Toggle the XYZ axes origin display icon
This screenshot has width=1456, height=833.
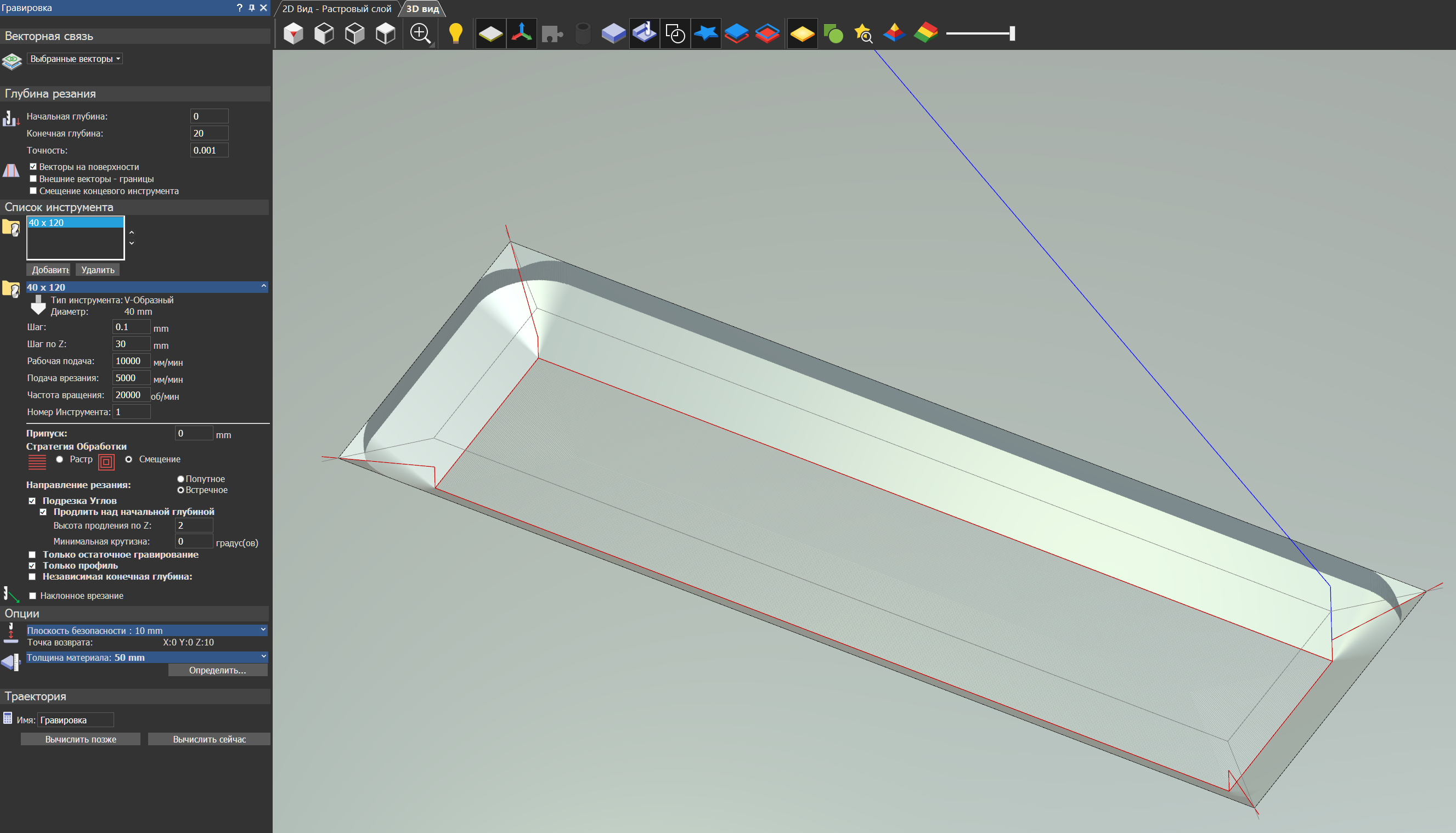click(x=521, y=33)
